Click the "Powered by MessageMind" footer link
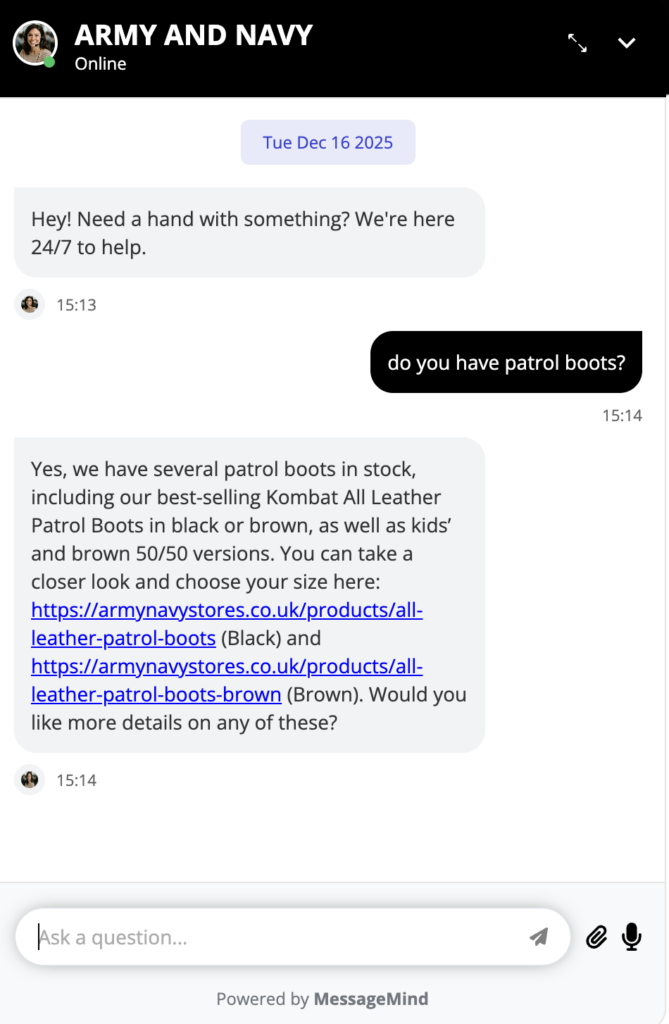This screenshot has height=1024, width=669. coord(322,999)
